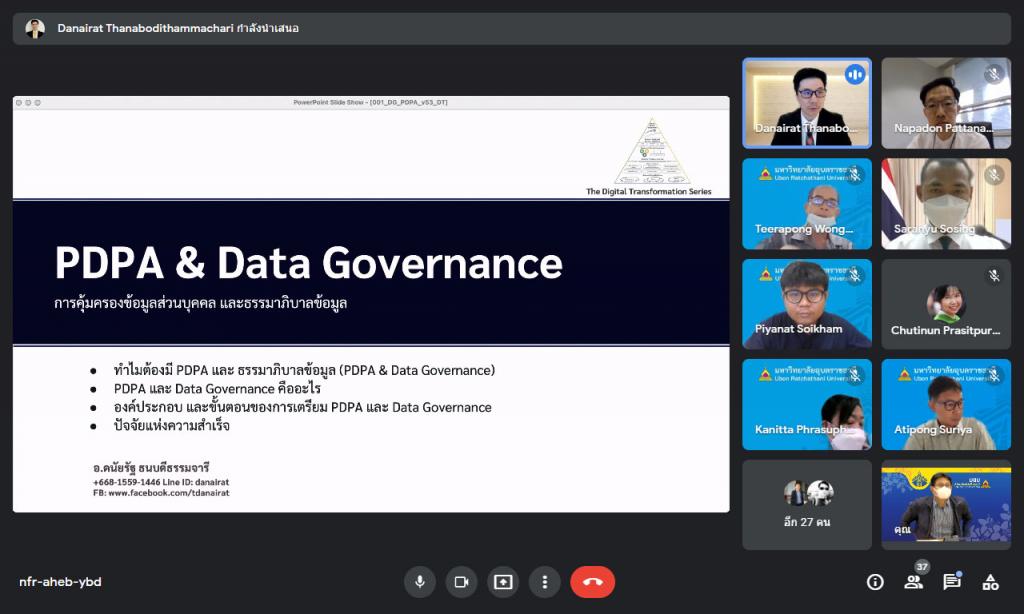Viewport: 1024px width, 614px height.
Task: Click the presenter avatar in top banner
Action: point(35,28)
